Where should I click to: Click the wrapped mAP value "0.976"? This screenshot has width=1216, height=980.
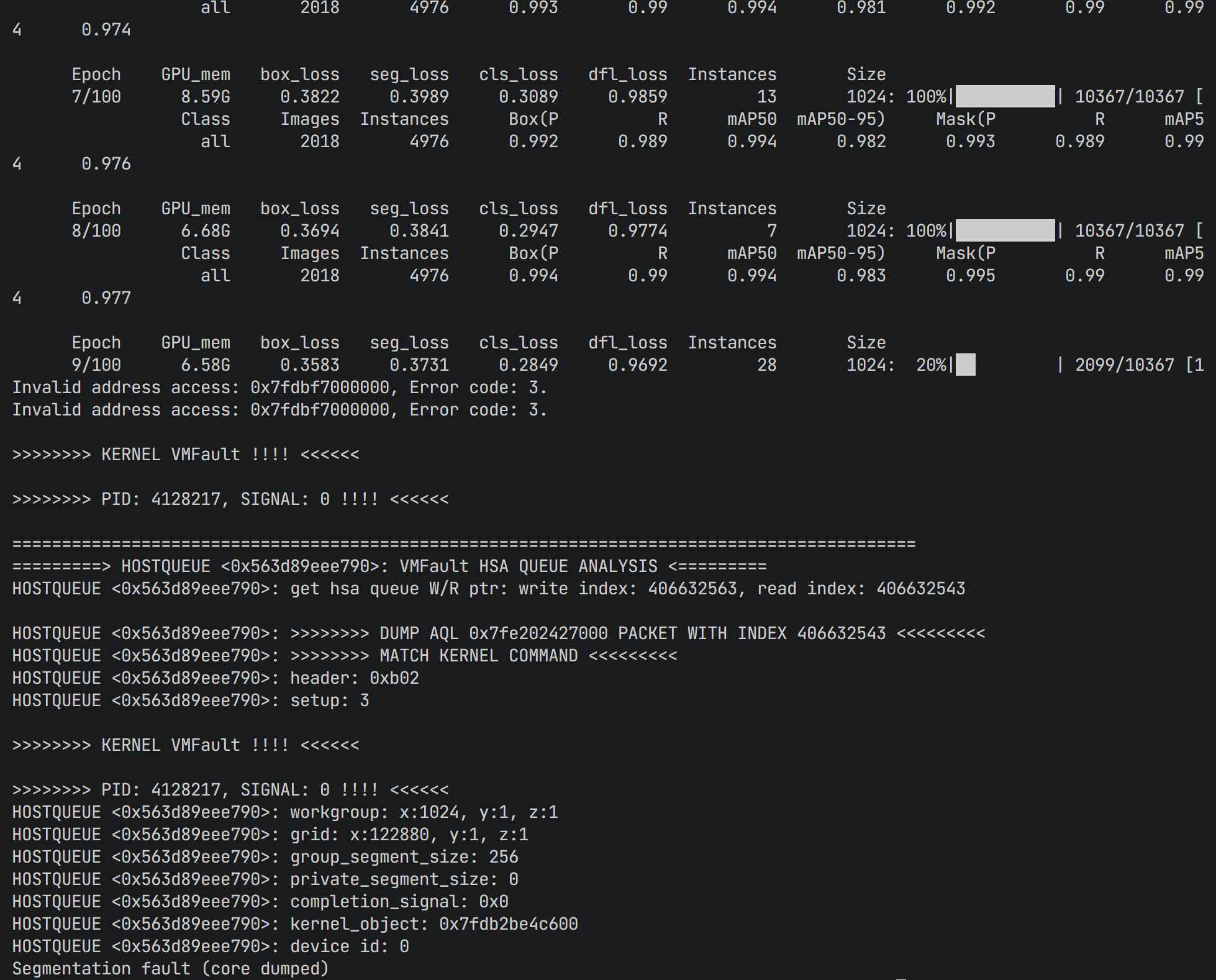pyautogui.click(x=106, y=163)
